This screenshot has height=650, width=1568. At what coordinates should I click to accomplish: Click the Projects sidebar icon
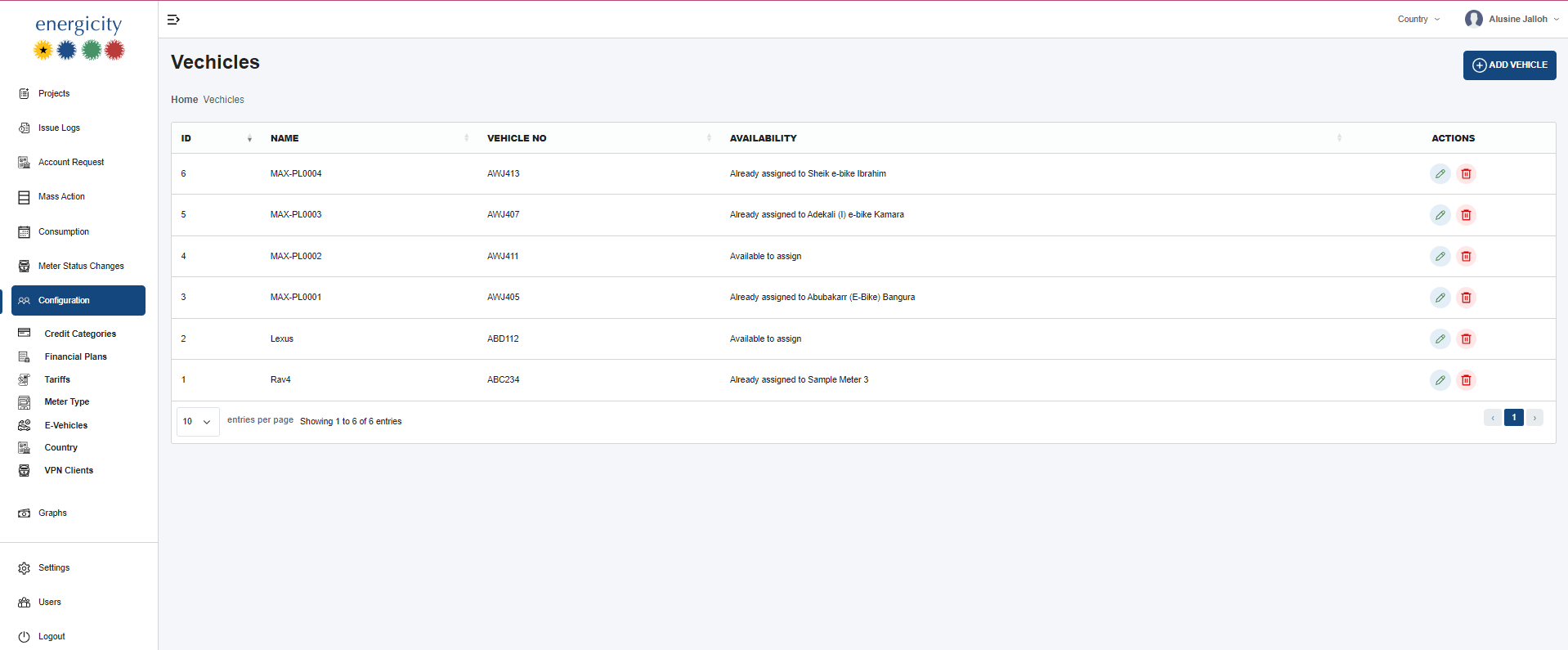[x=24, y=93]
